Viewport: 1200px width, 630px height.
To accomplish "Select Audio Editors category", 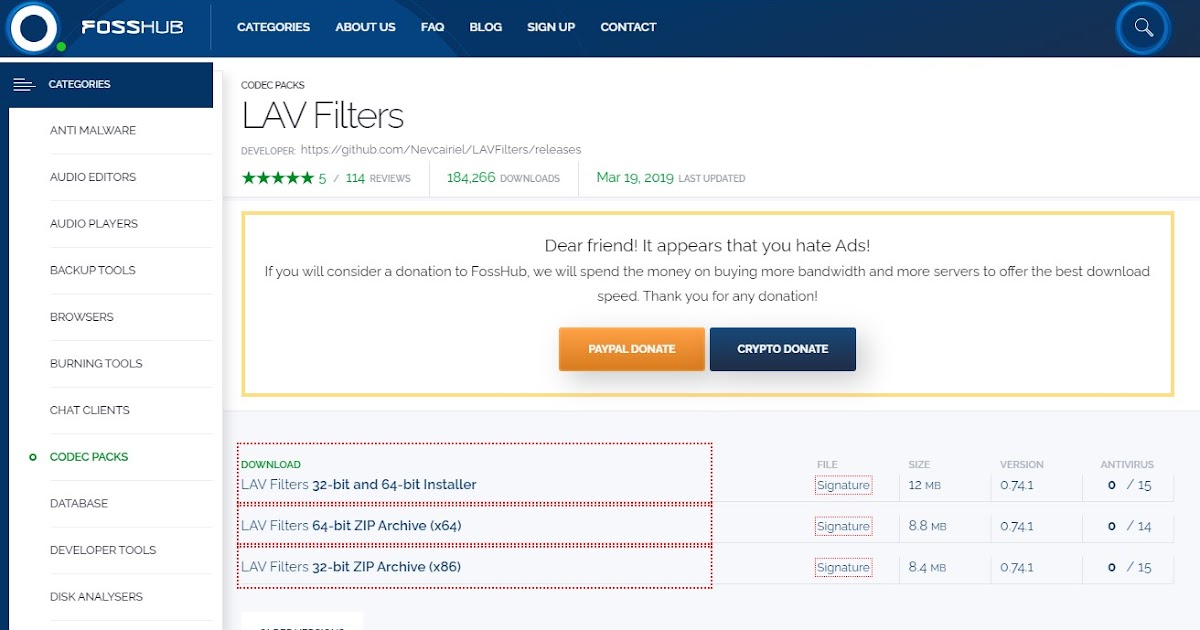I will coord(93,177).
